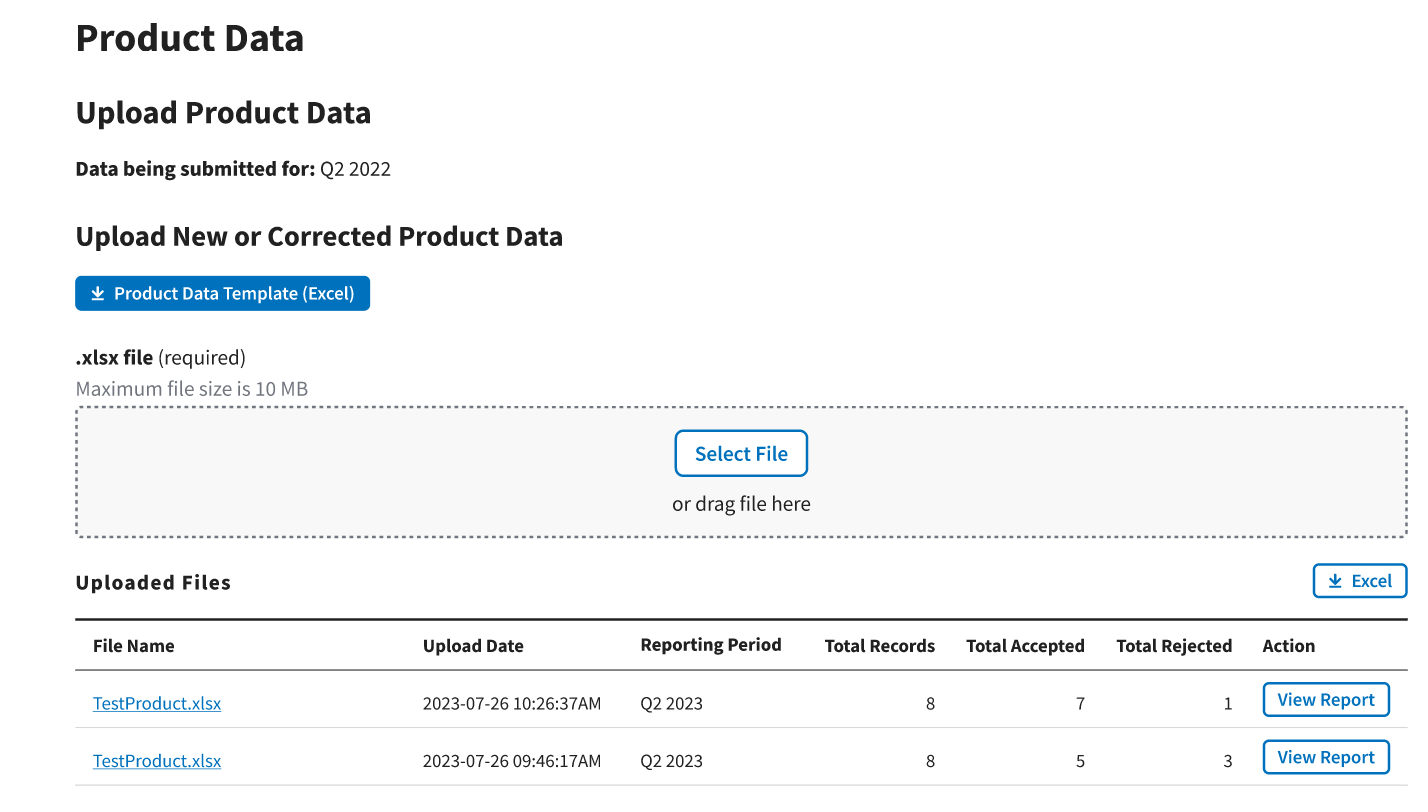Screen dimensions: 1428x812
Task: Click the Action column header
Action: point(1288,646)
